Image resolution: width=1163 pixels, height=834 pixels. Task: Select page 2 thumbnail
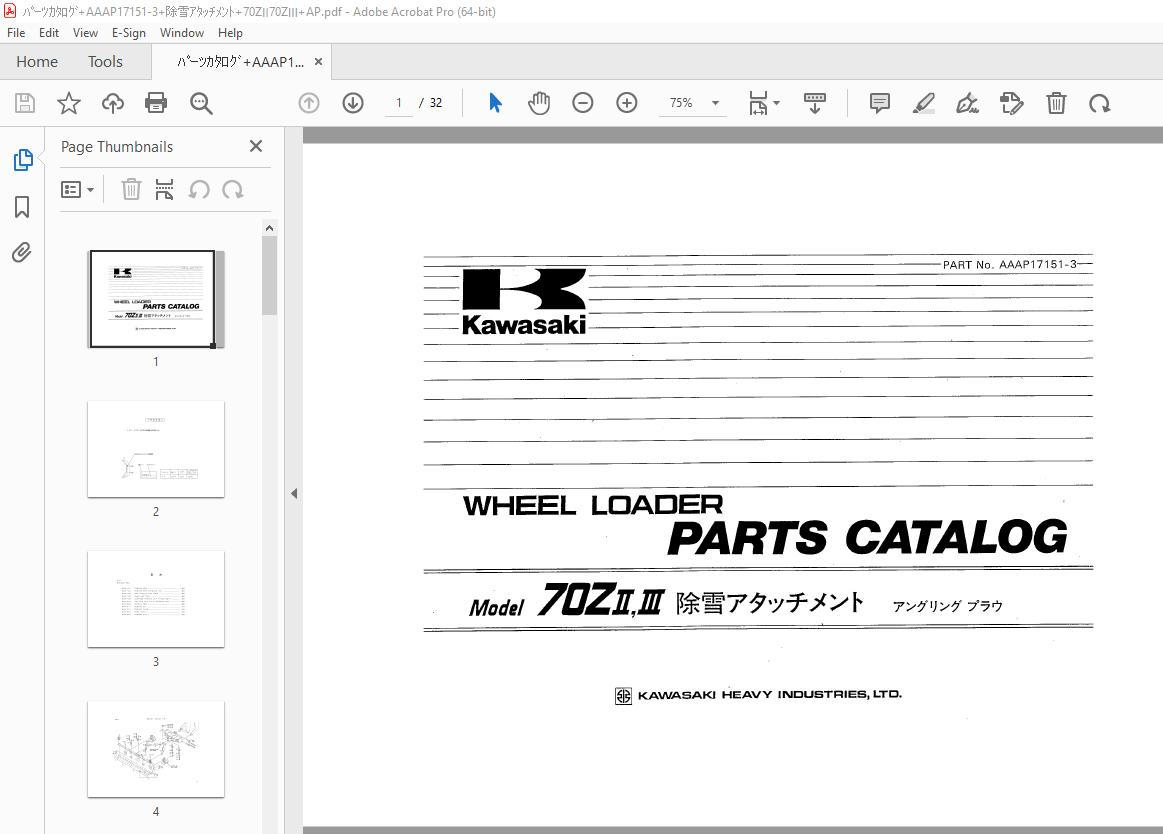pos(156,449)
